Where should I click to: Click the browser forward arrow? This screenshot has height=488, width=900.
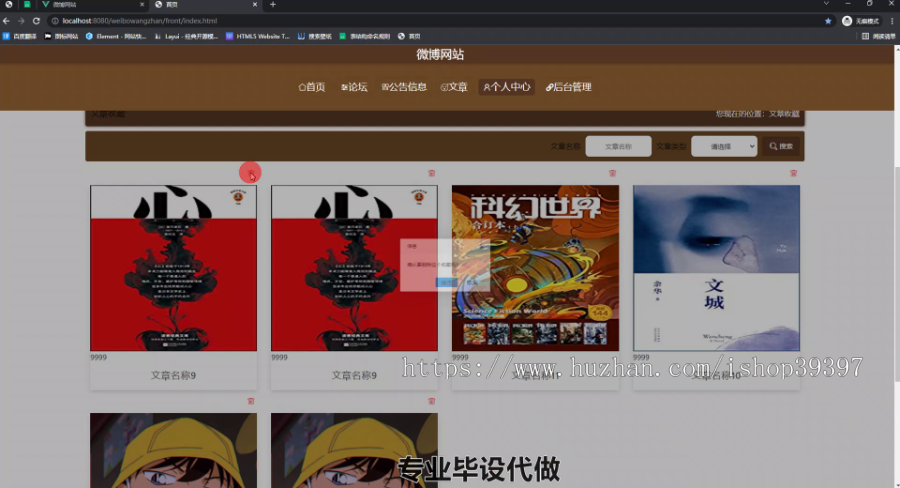(21, 21)
